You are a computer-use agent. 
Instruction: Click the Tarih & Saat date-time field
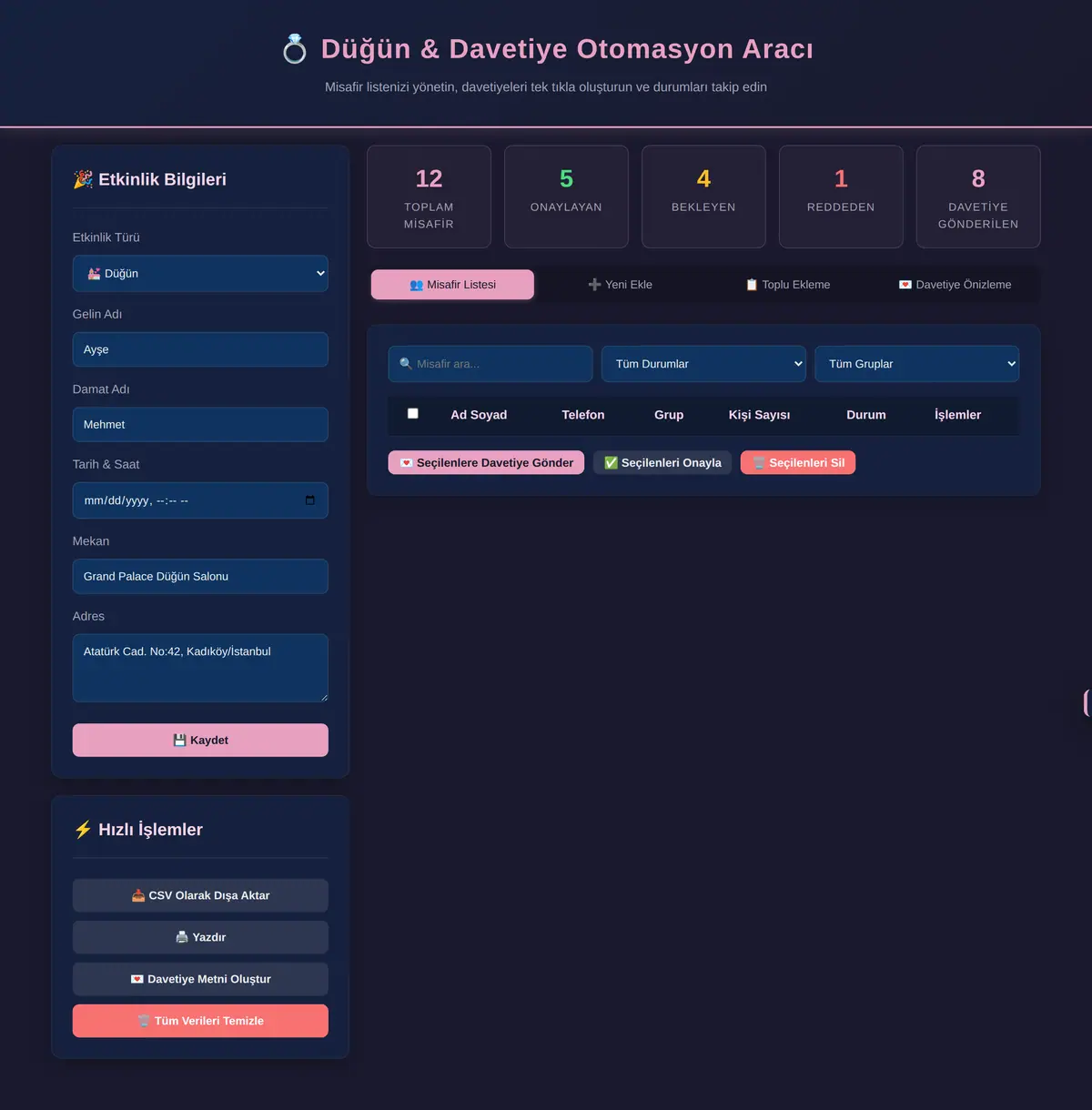click(200, 500)
